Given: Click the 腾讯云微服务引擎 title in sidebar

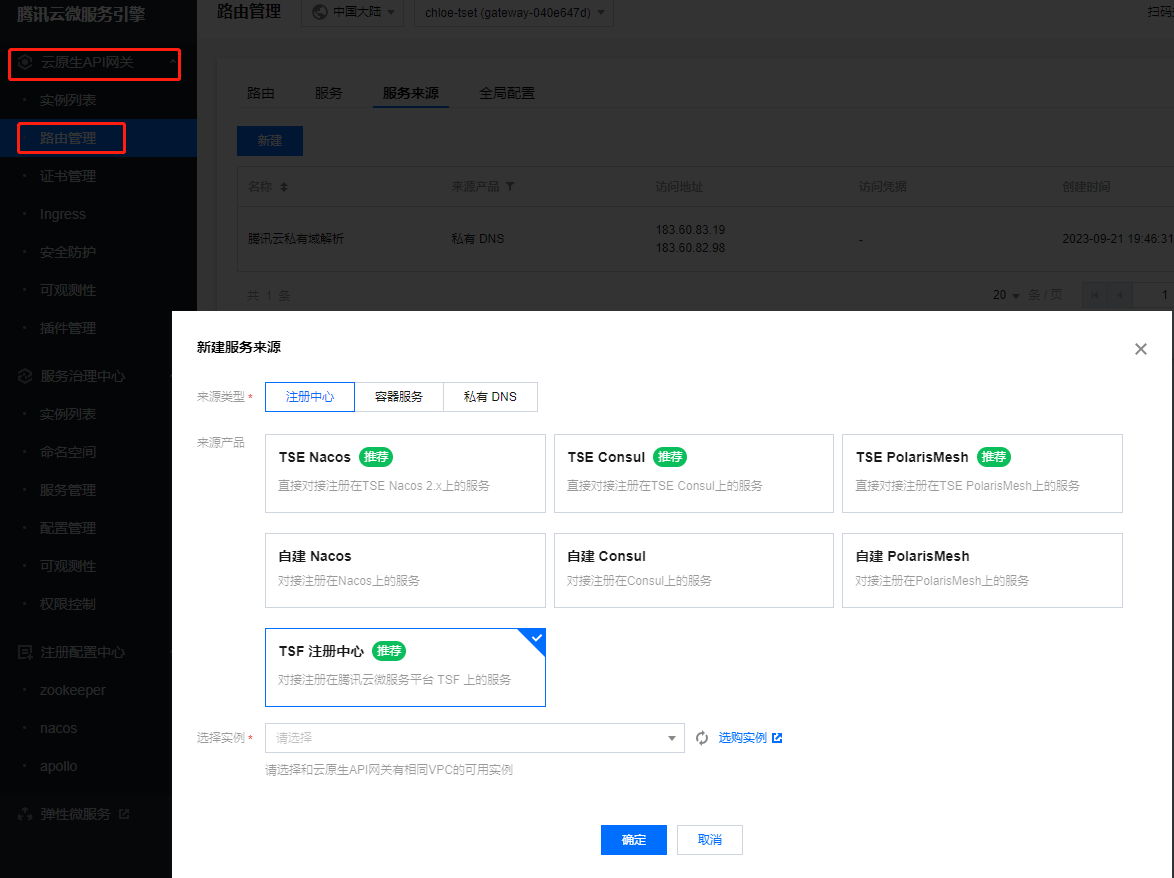Looking at the screenshot, I should coord(81,13).
